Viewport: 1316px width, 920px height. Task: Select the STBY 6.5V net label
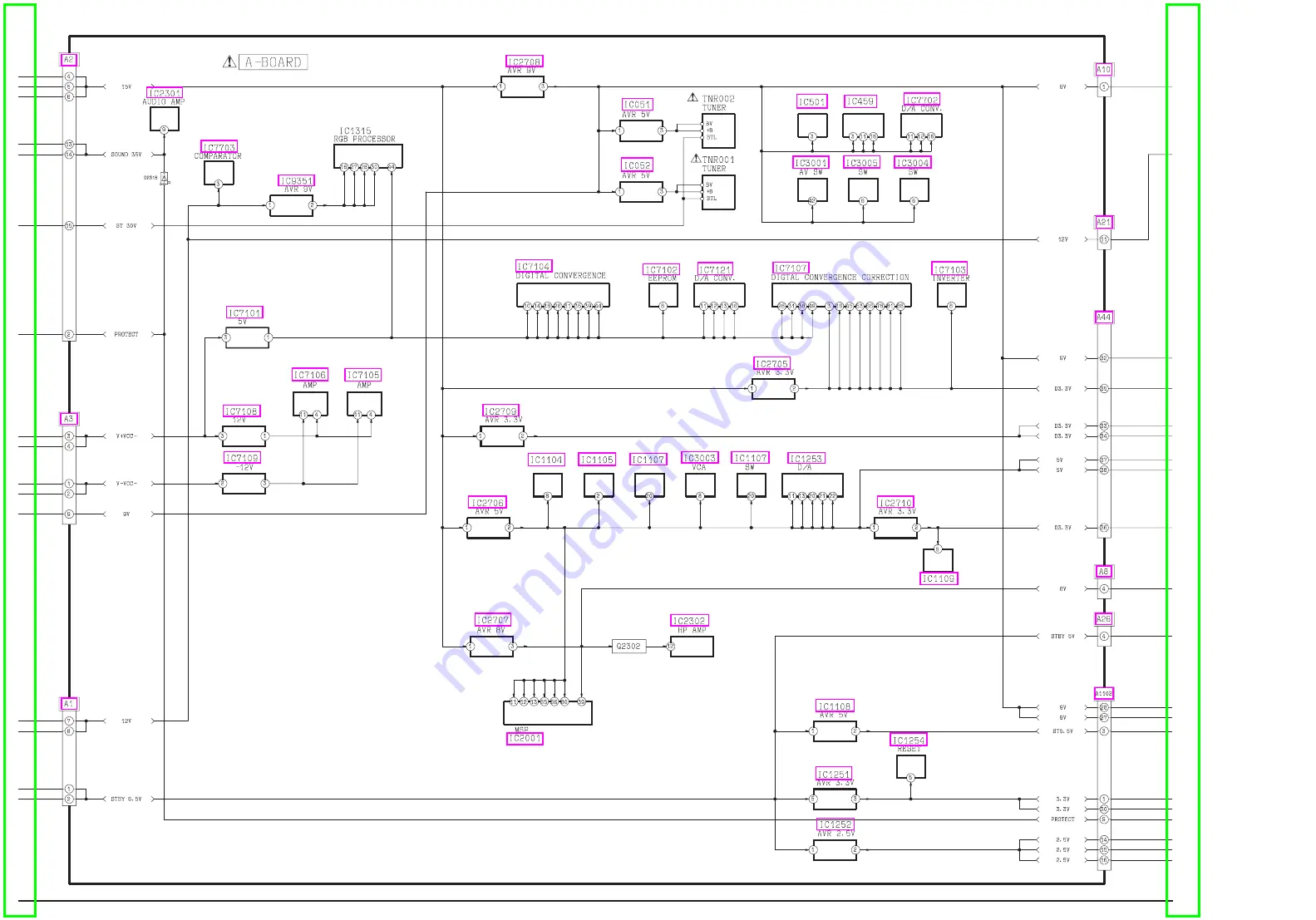pos(126,799)
